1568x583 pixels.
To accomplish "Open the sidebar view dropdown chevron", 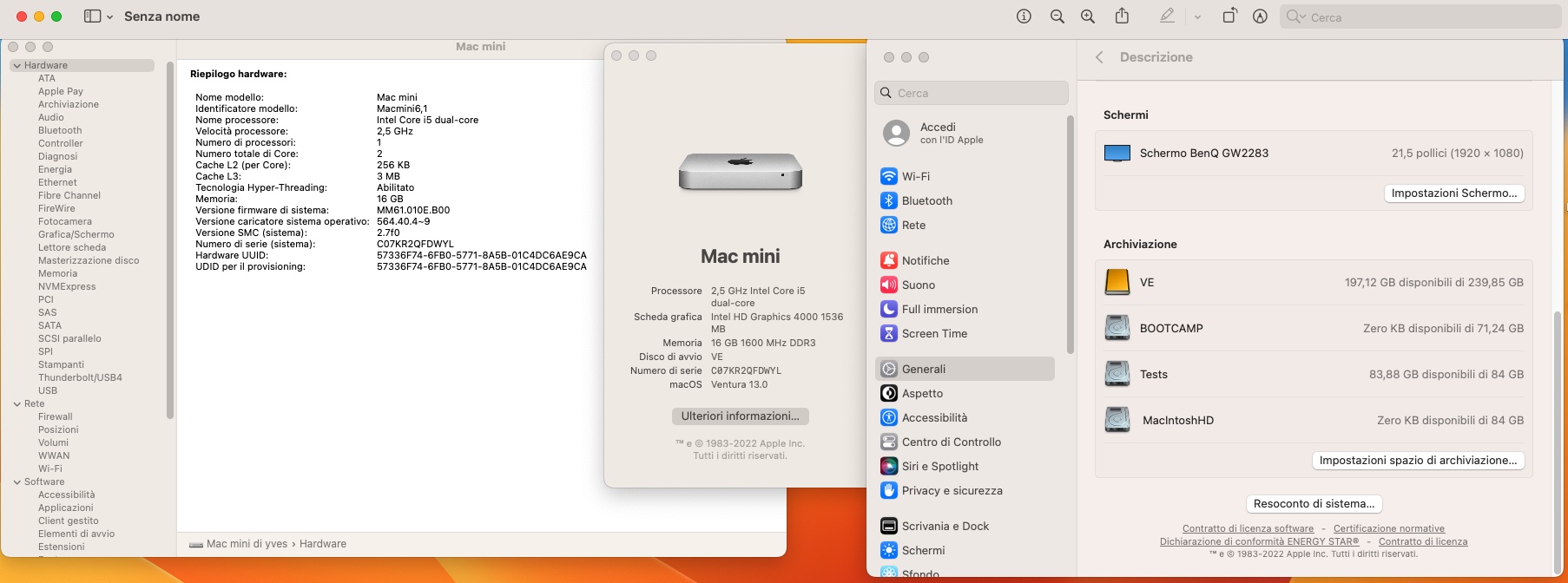I will (109, 17).
